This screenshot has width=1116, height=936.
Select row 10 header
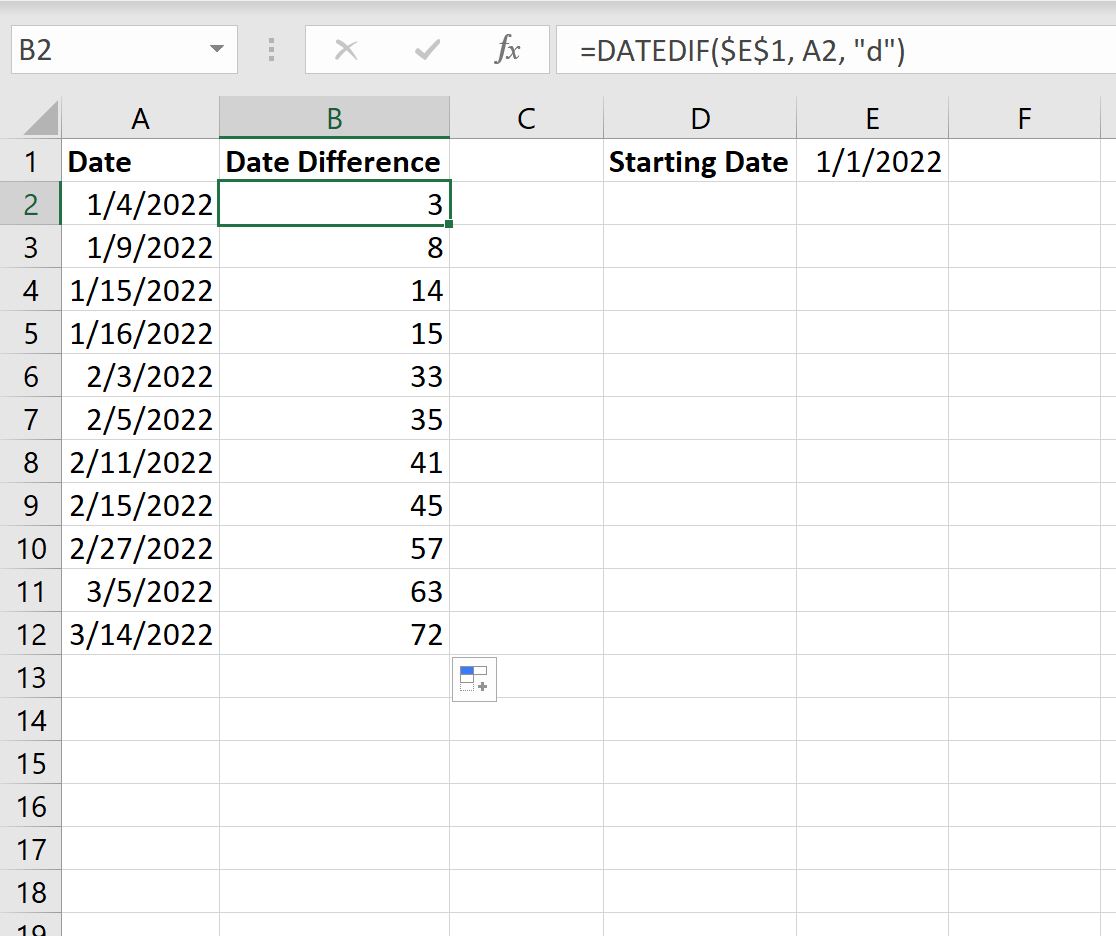click(x=31, y=548)
